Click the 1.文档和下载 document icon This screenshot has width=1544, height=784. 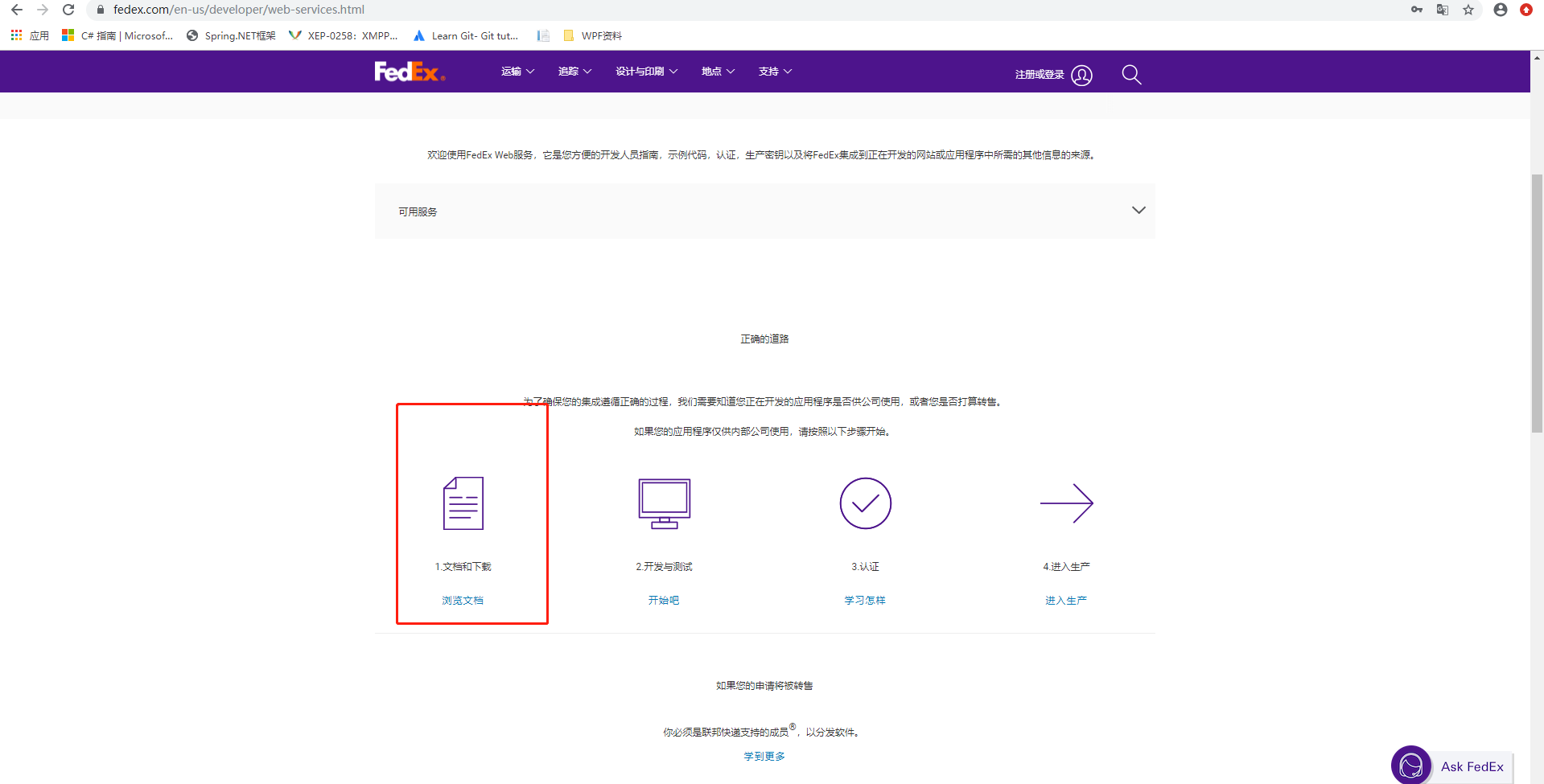pos(463,503)
